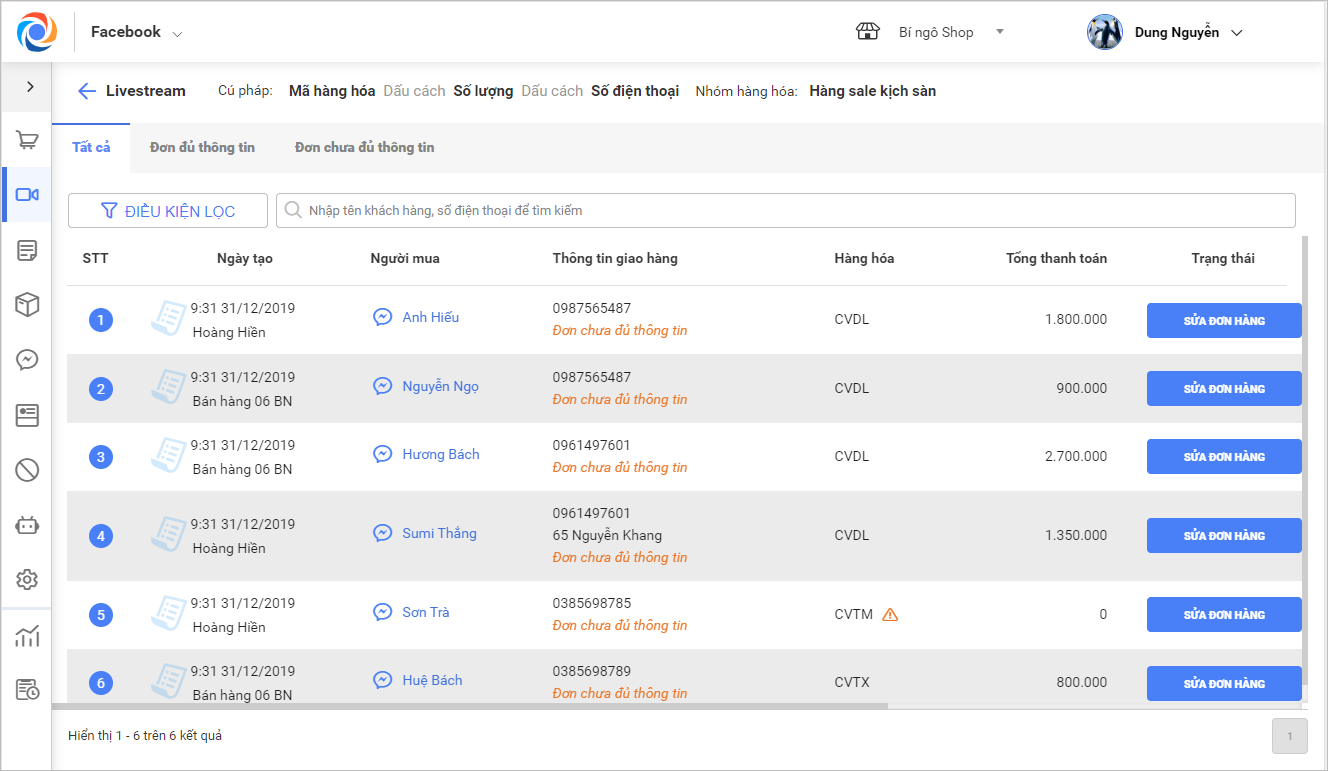Open the shopping cart sidebar icon
1328x771 pixels.
click(x=27, y=141)
